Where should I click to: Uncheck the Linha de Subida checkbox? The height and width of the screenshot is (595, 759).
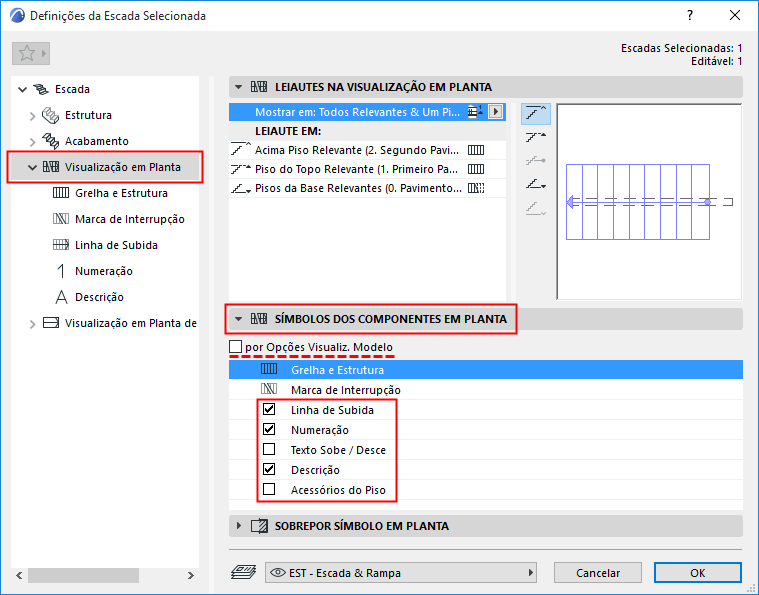pos(269,410)
